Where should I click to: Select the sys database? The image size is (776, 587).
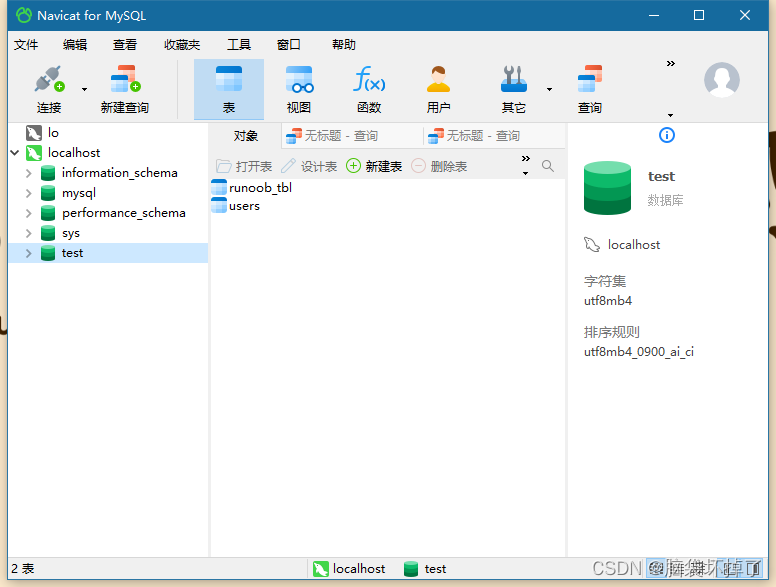[71, 233]
